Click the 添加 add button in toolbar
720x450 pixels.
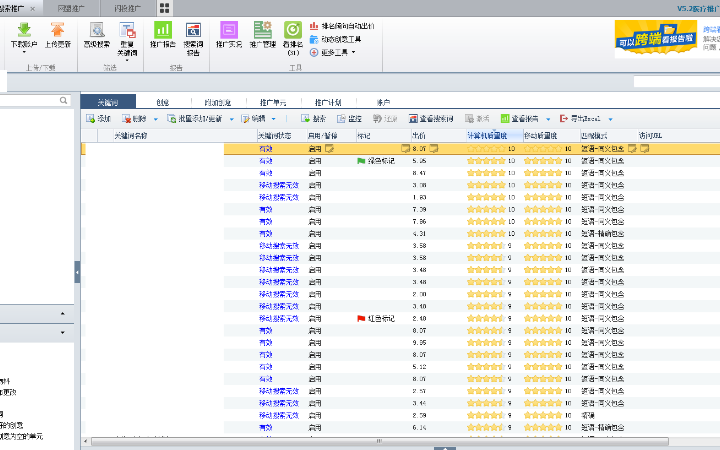click(98, 118)
